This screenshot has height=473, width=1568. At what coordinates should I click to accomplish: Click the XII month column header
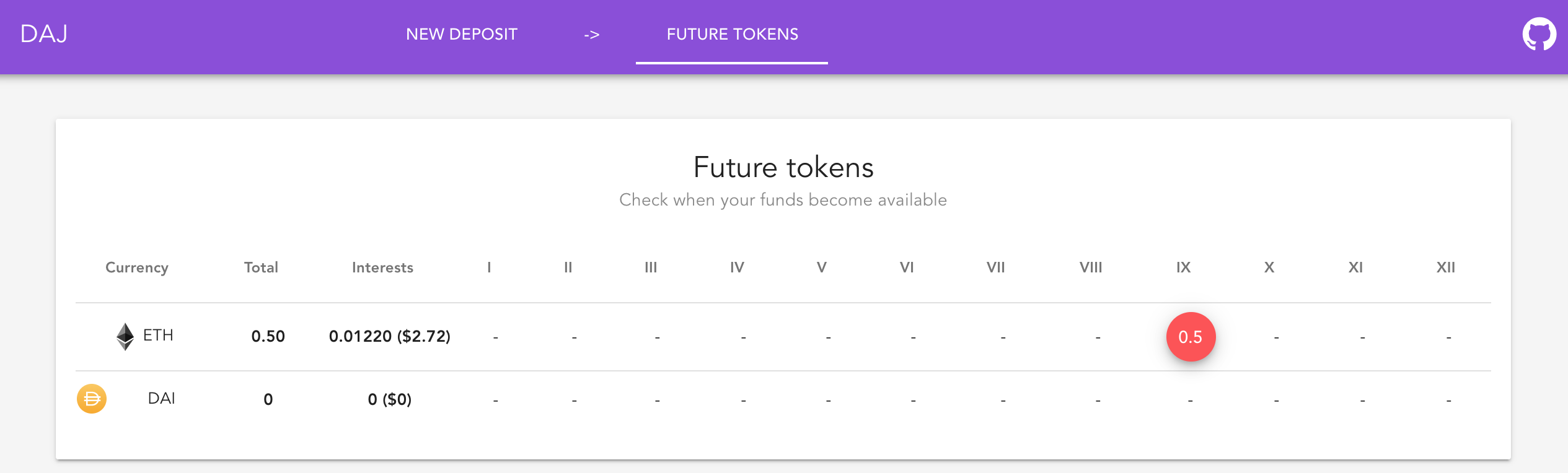[x=1445, y=267]
